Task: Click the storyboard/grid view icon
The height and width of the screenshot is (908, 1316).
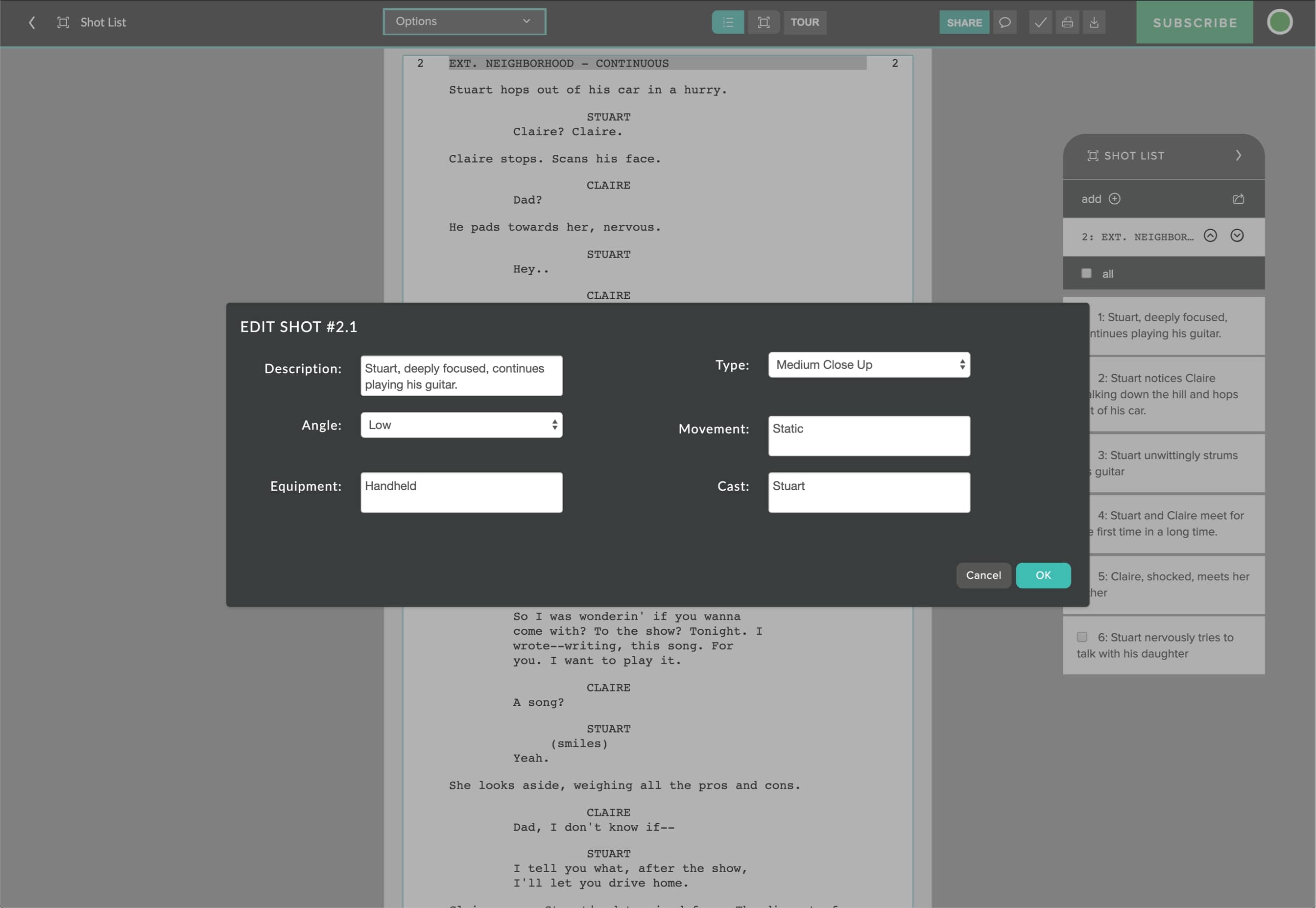Action: coord(763,22)
